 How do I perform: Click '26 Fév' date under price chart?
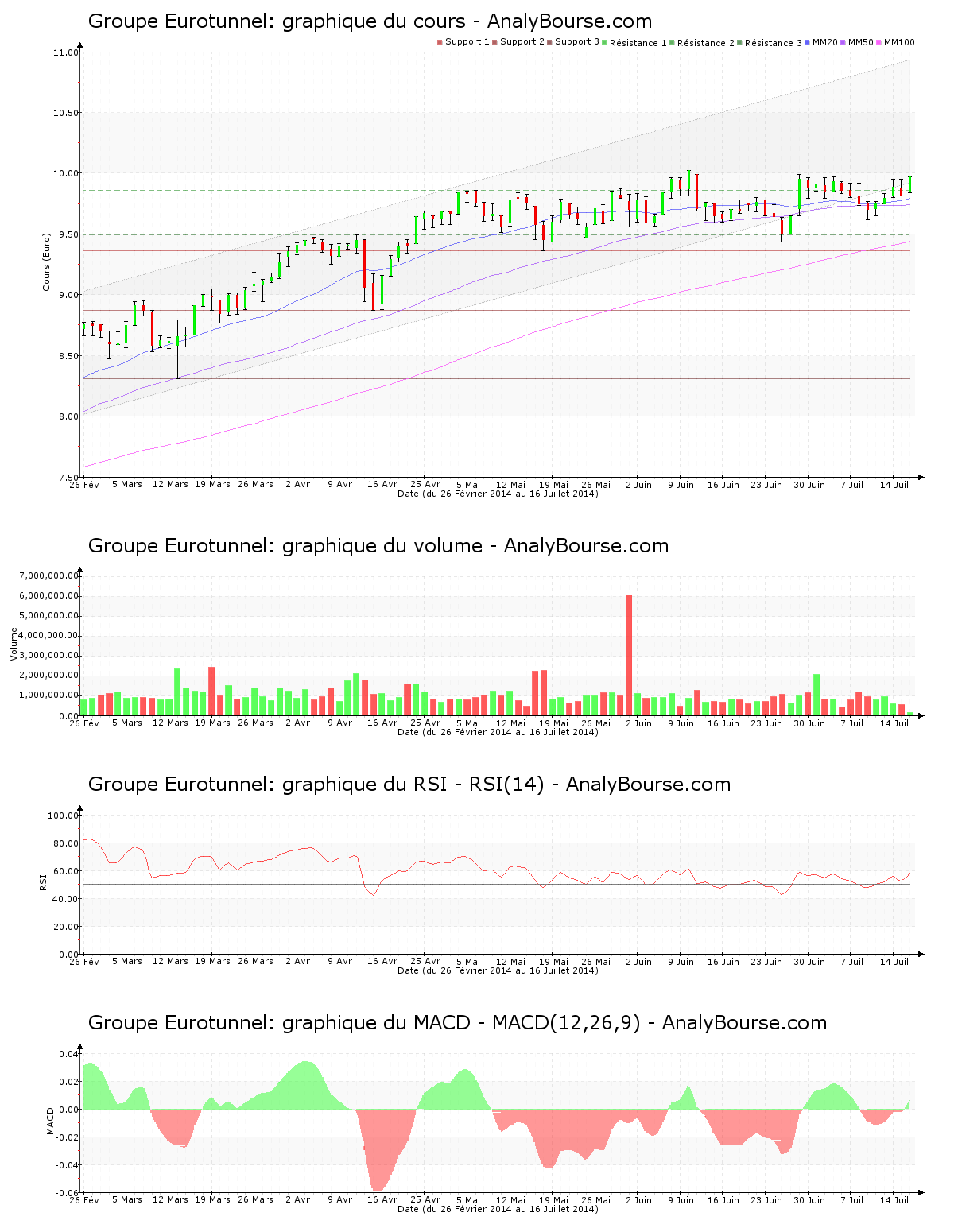coord(84,484)
